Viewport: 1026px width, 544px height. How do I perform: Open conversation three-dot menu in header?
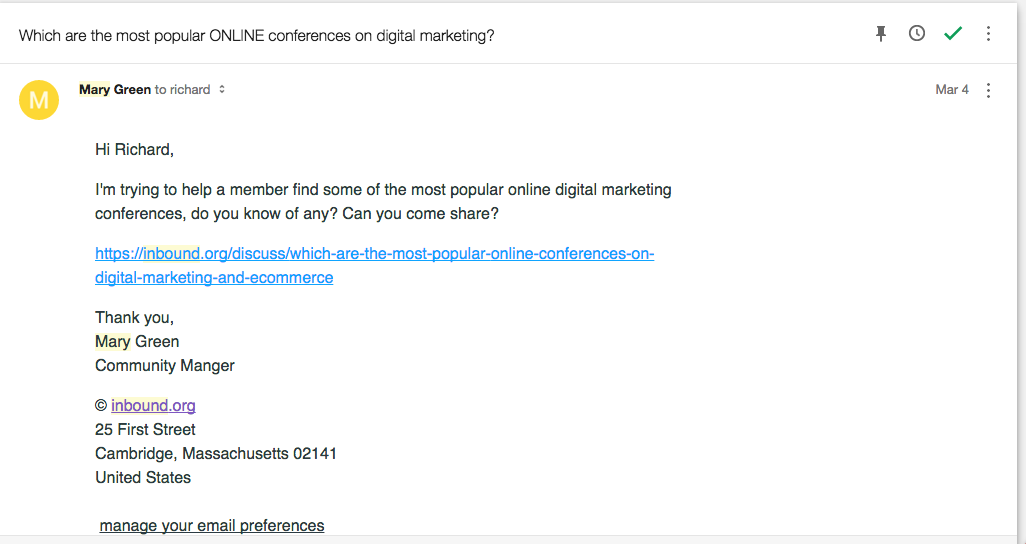[988, 33]
